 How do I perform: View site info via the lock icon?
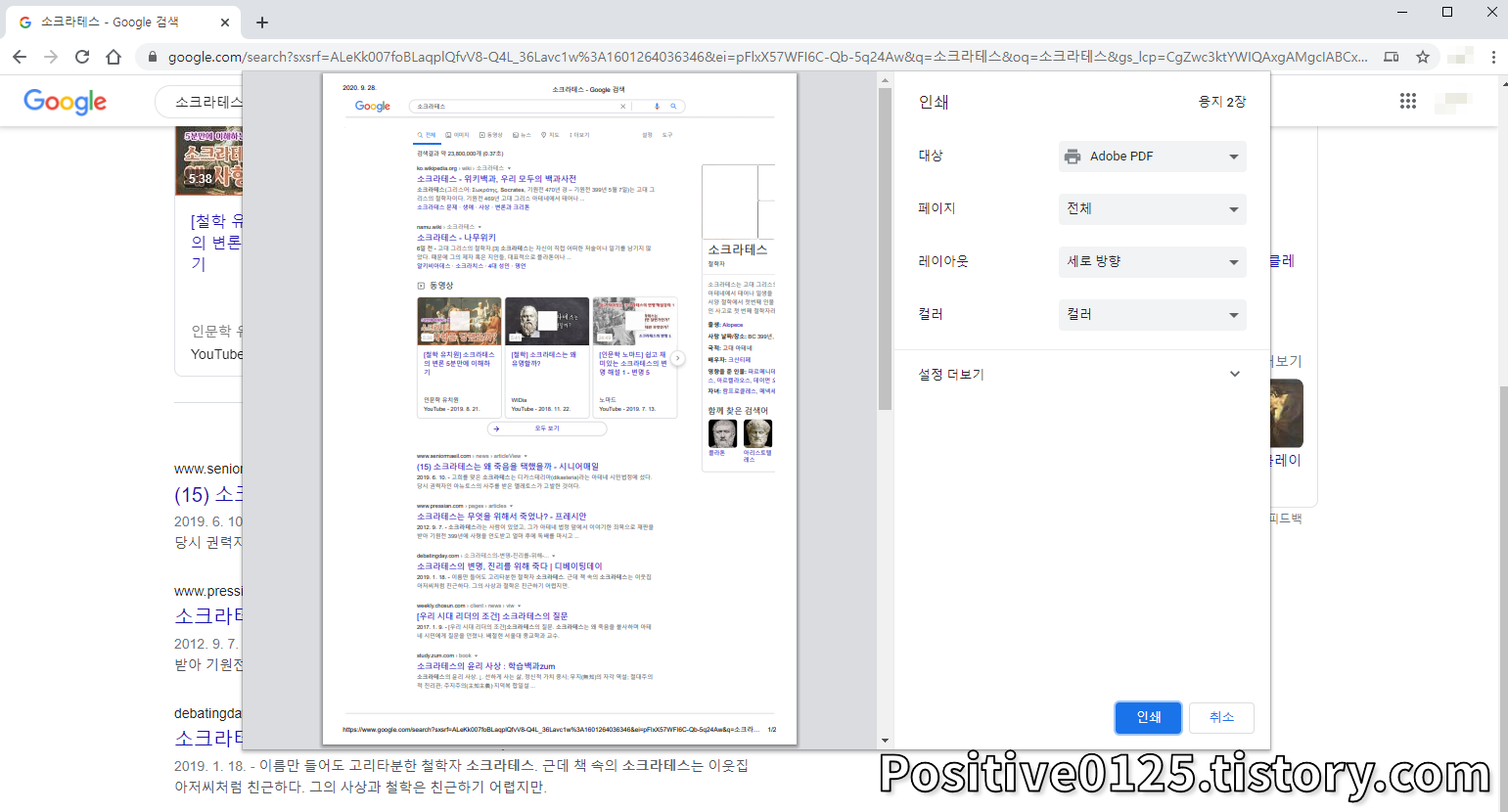pyautogui.click(x=152, y=57)
